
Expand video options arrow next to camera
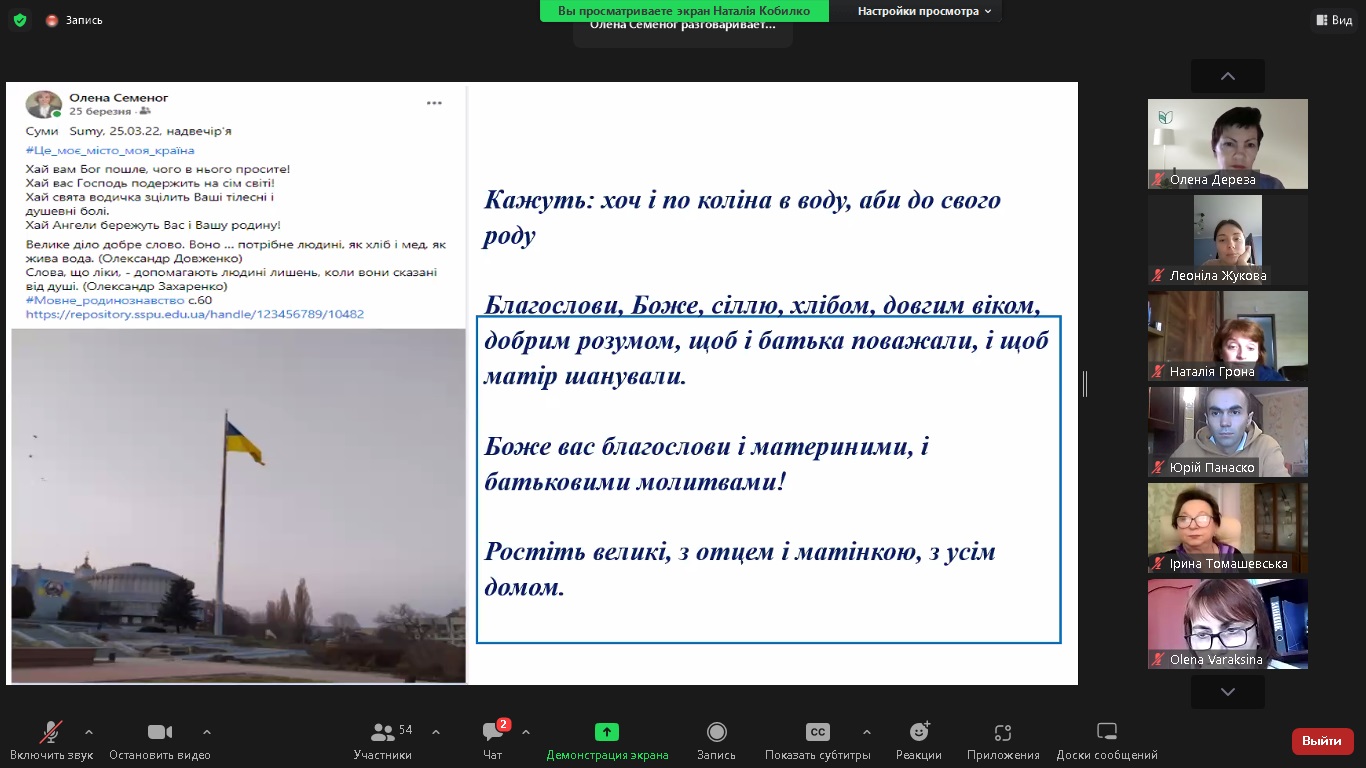pos(207,732)
